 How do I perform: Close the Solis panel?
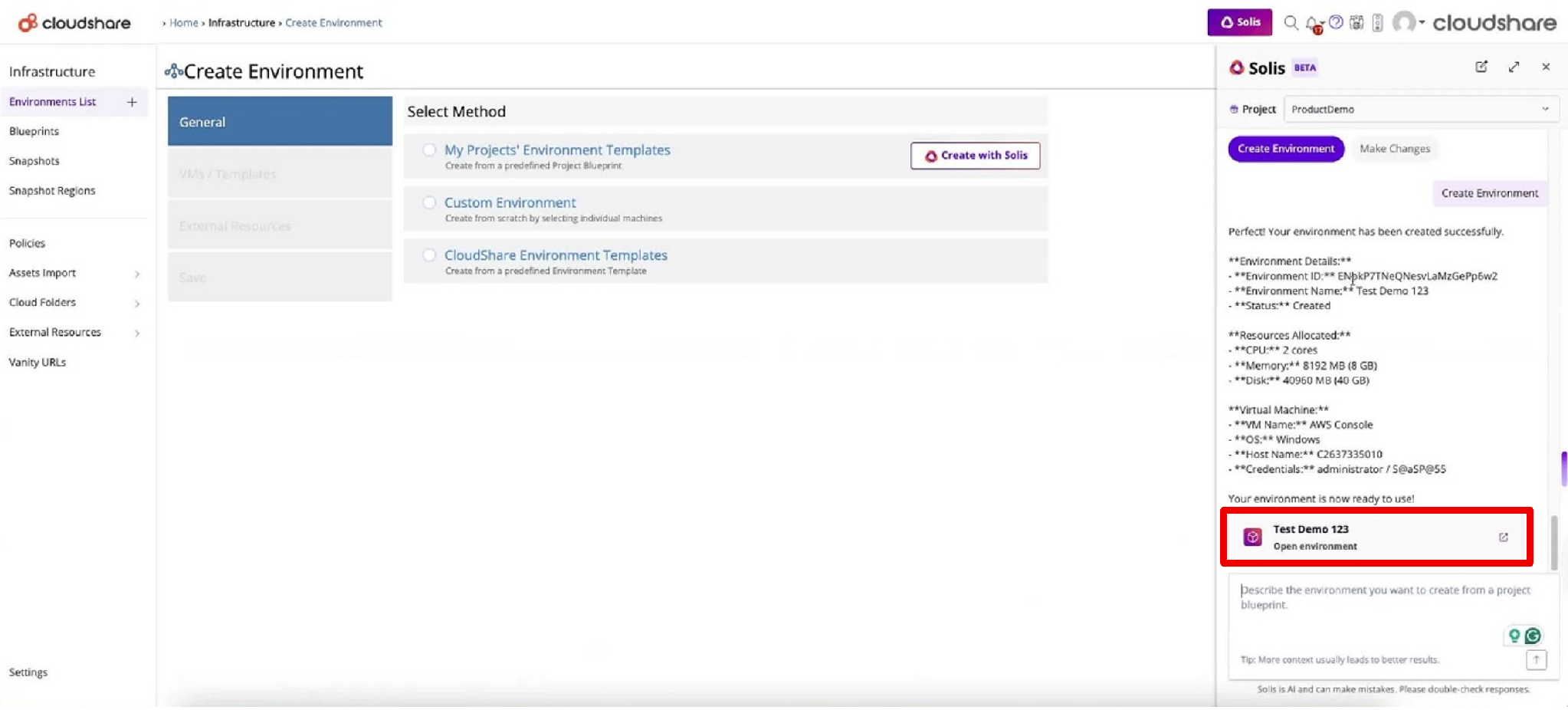[1546, 67]
